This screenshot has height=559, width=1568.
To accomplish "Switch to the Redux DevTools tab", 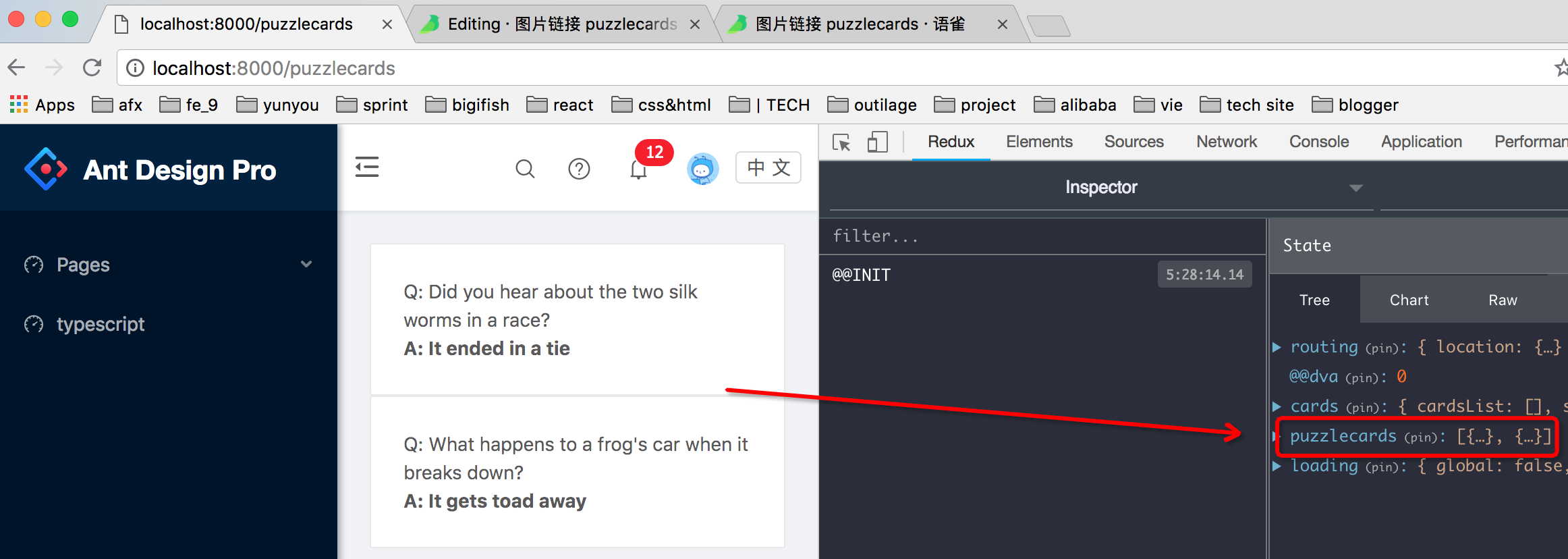I will pyautogui.click(x=951, y=142).
